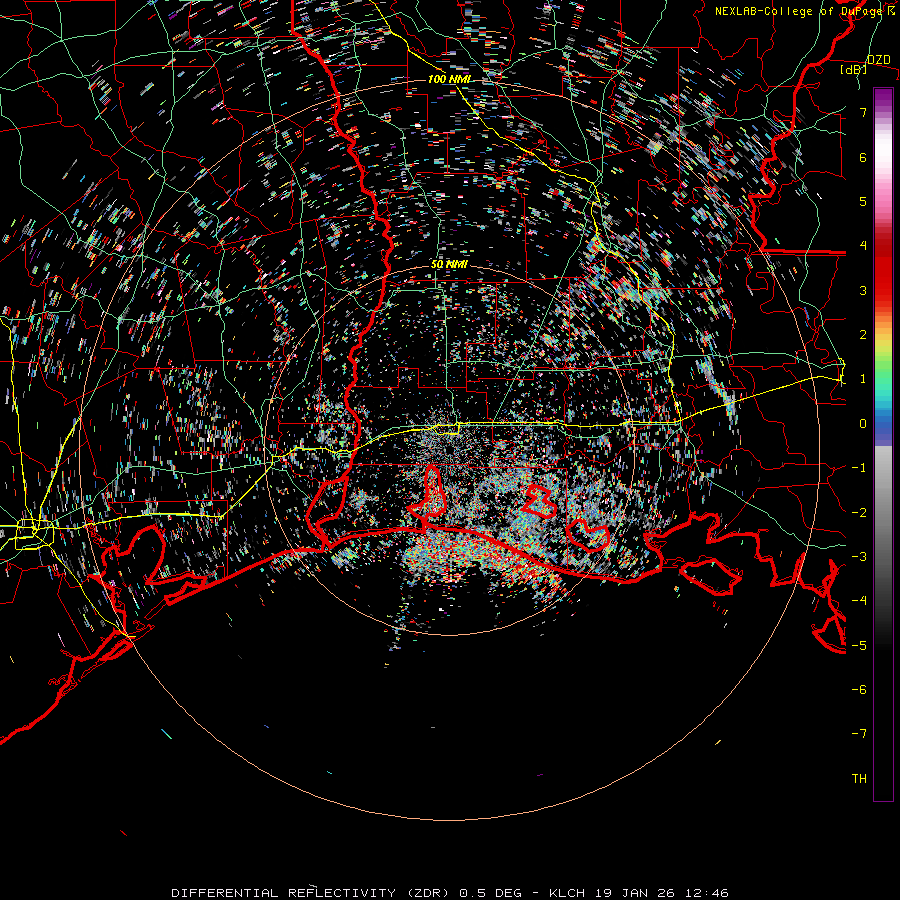The width and height of the screenshot is (900, 900).
Task: Click the ZDR color scale bar
Action: tap(883, 444)
